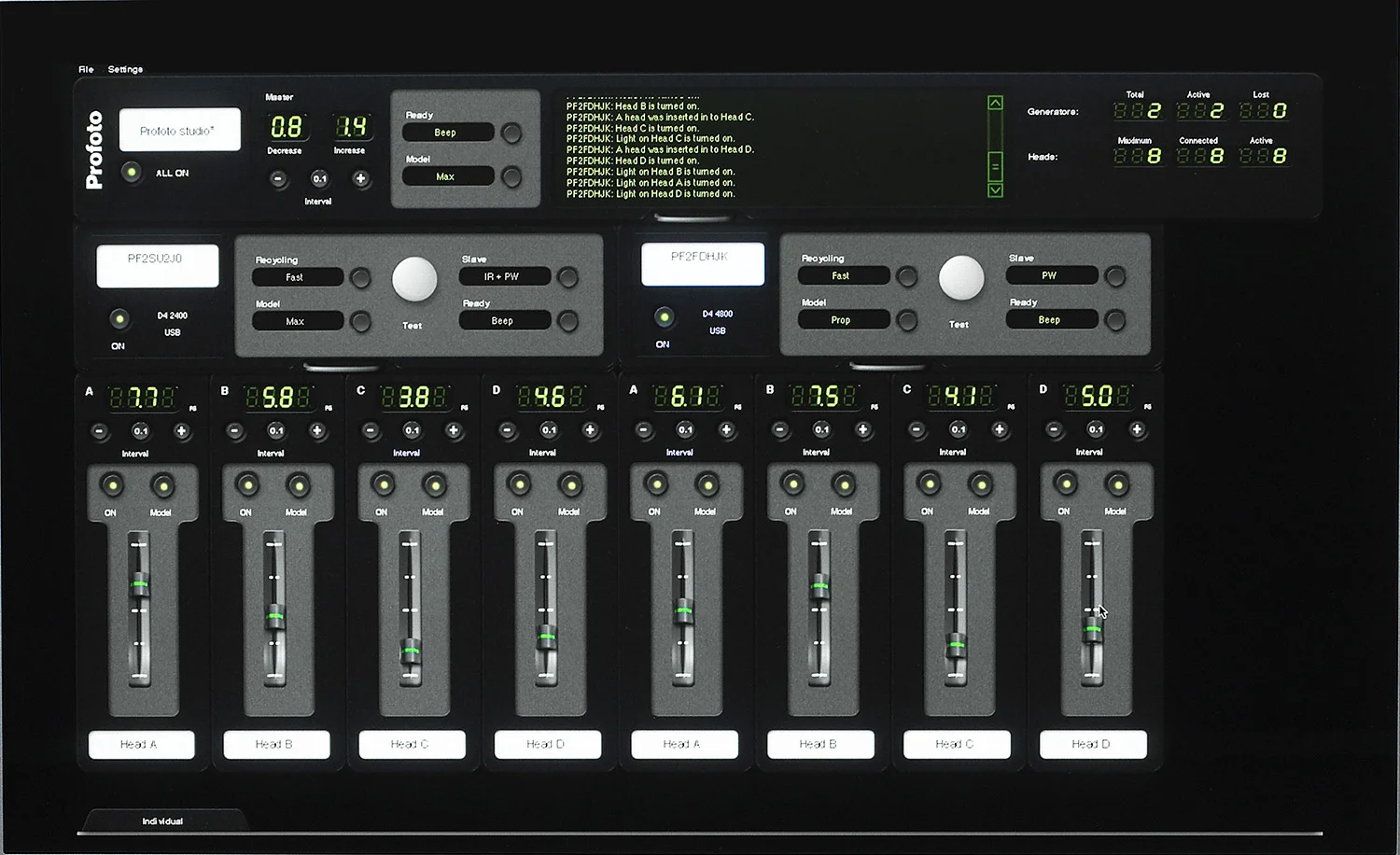Open the Settings menu
This screenshot has width=1400, height=855.
[x=125, y=69]
